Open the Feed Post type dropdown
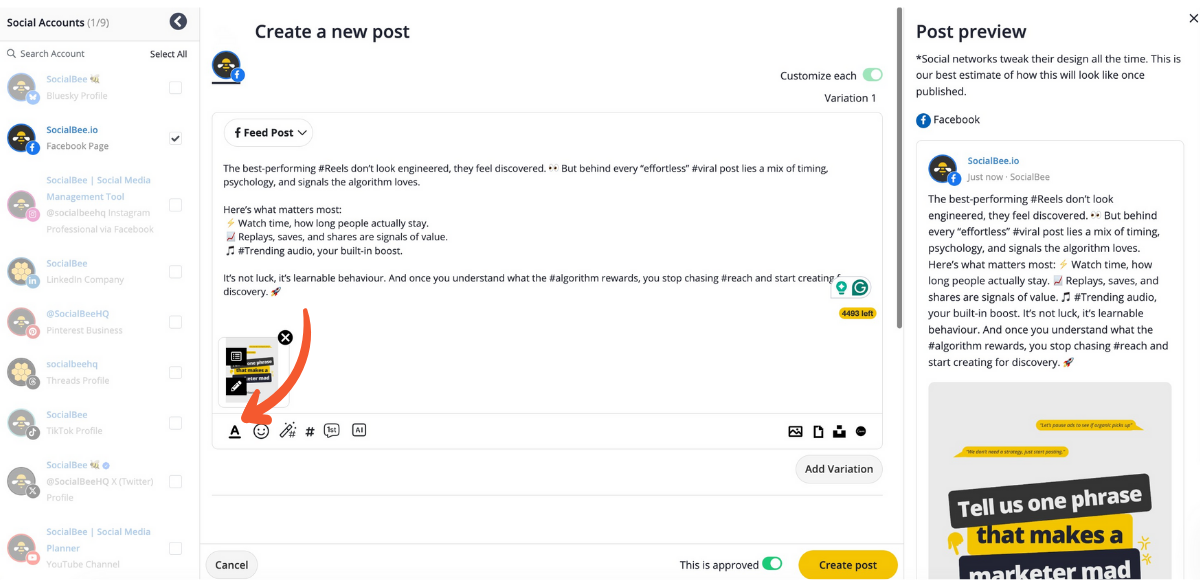Screen dimensions: 1200x587 click(x=269, y=133)
